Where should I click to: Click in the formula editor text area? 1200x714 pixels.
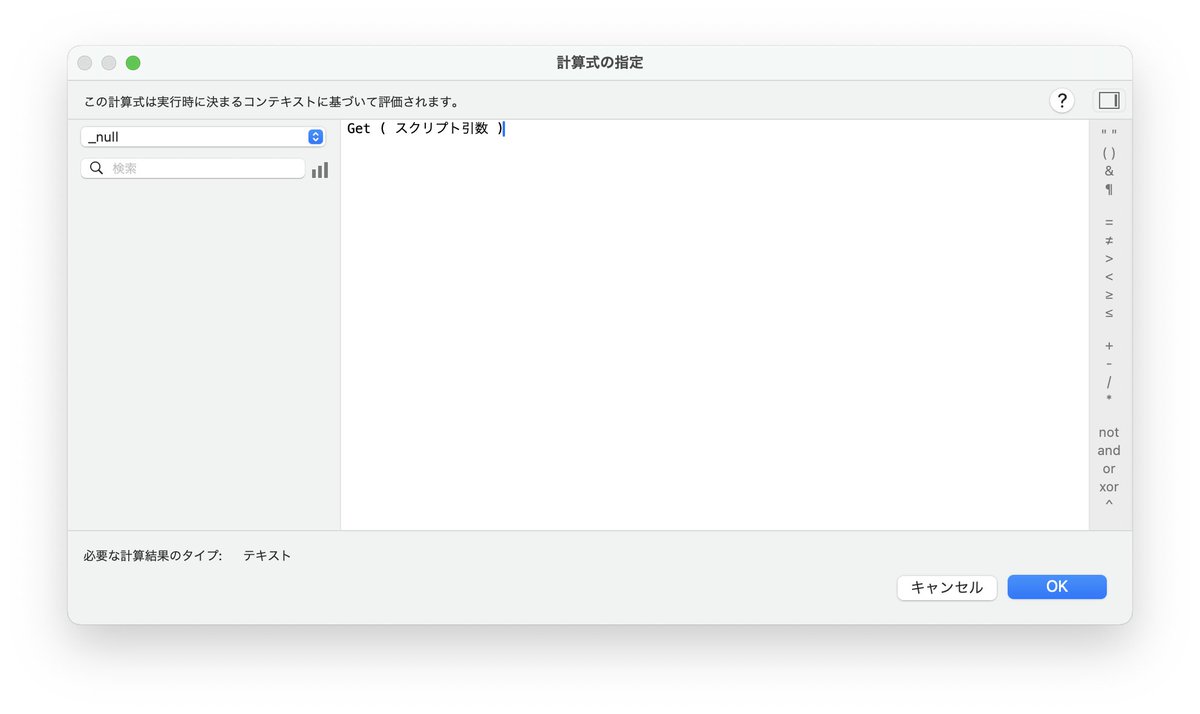pos(714,325)
